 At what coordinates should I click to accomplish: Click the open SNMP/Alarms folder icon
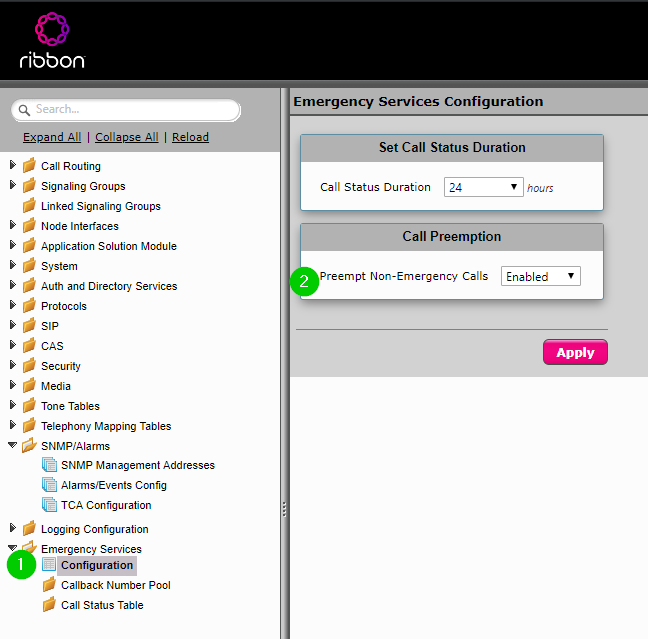click(29, 445)
